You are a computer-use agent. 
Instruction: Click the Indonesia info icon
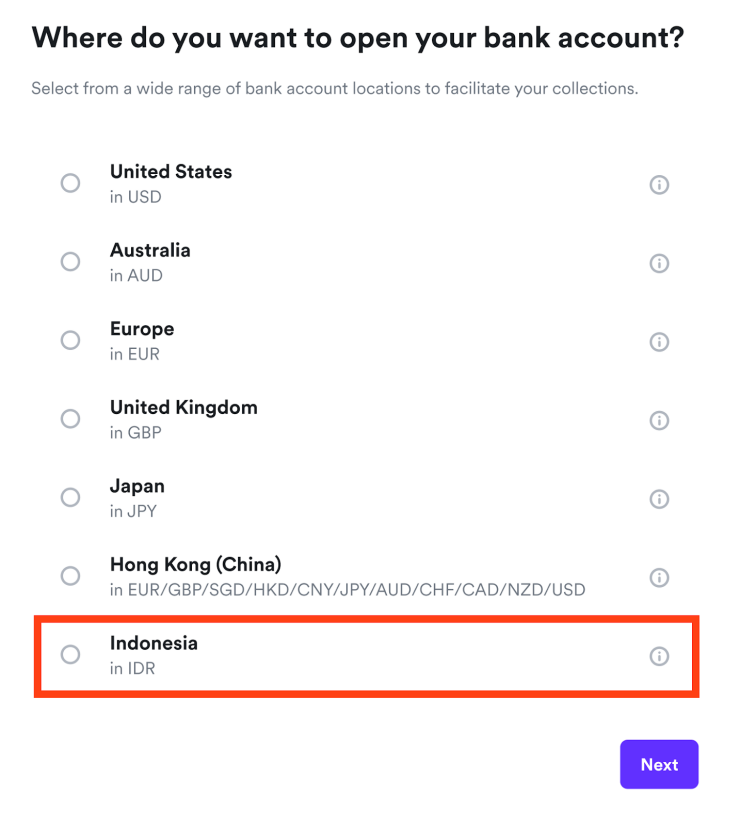tap(659, 656)
